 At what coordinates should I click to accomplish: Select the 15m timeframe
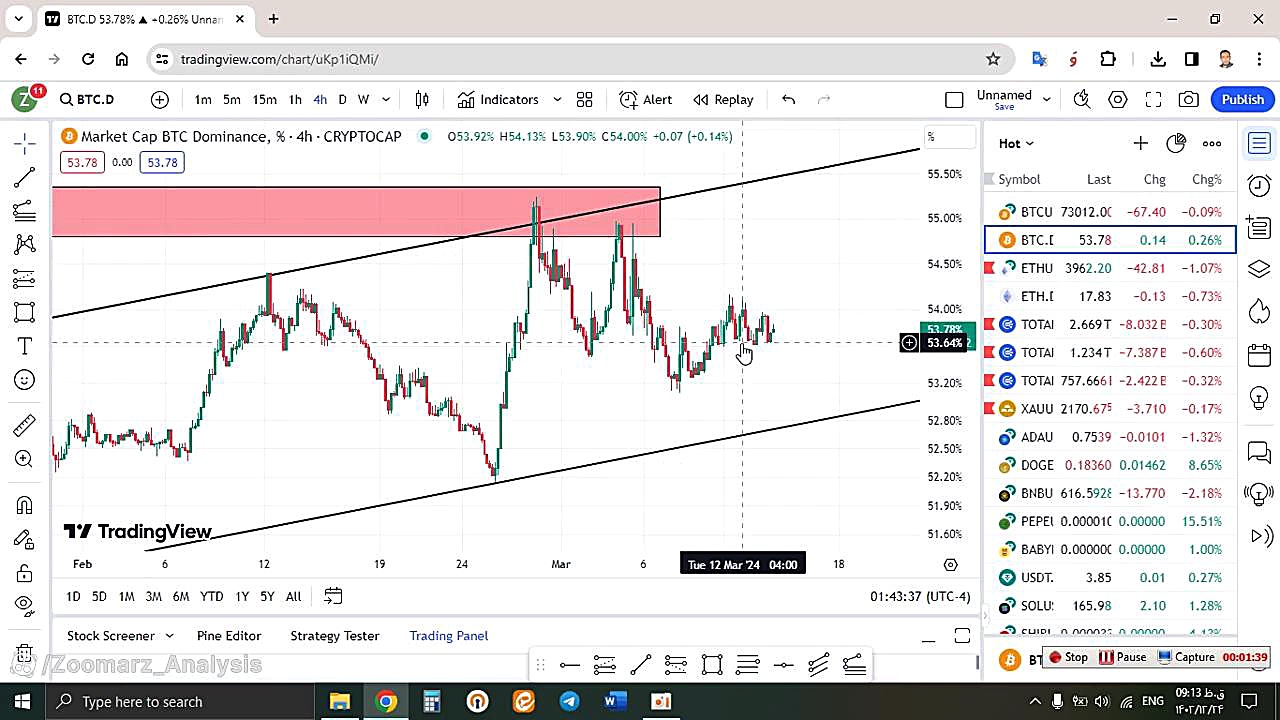[x=264, y=99]
